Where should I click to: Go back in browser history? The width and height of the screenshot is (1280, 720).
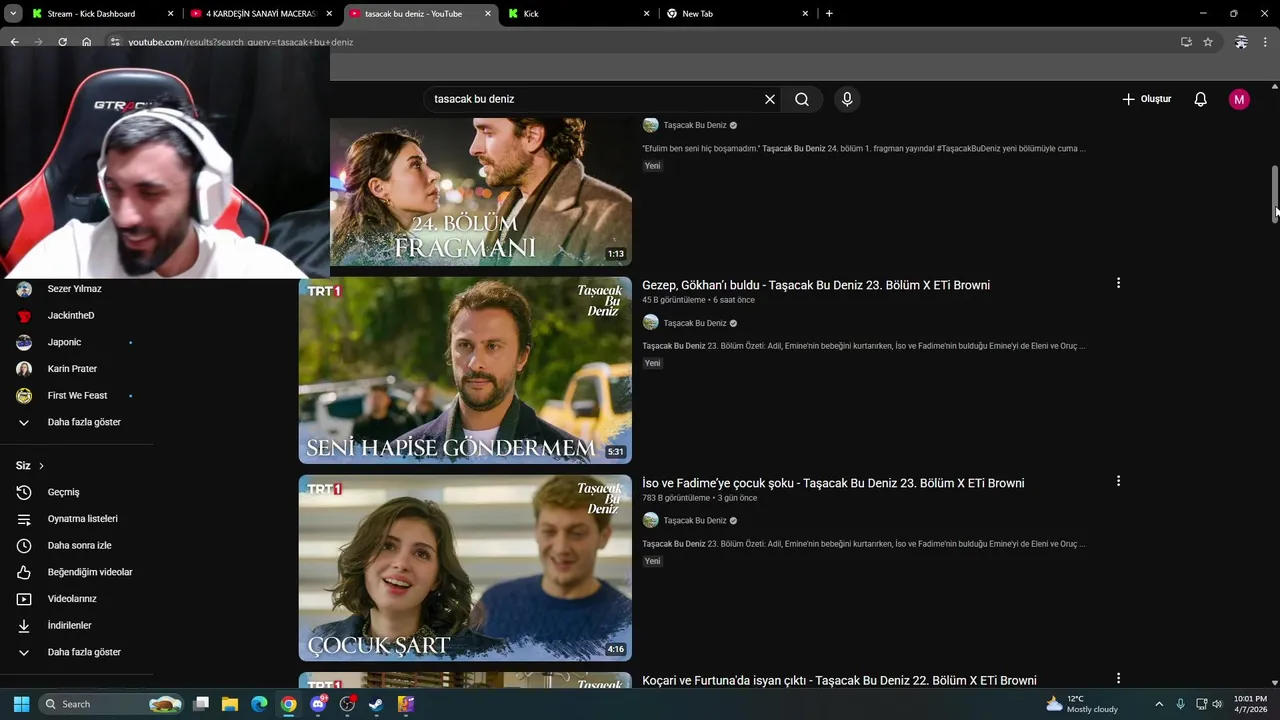click(x=14, y=42)
